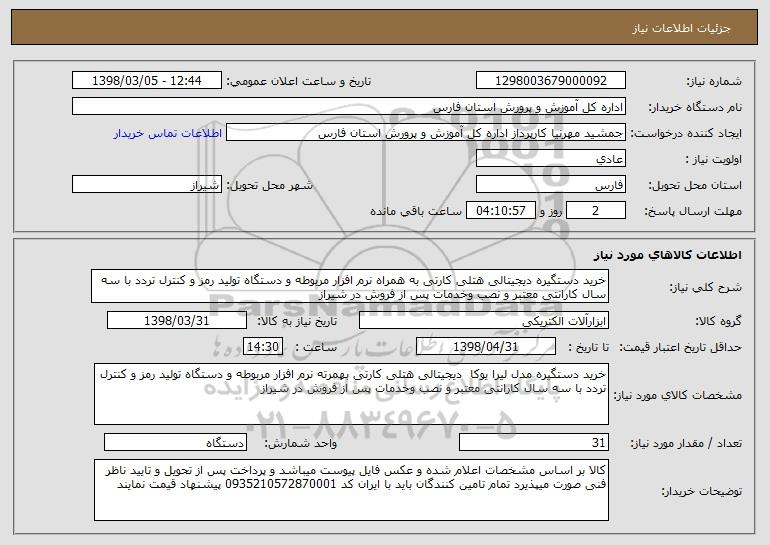Click the label حداقل تاریخ اعتبار قیمت
Image resolution: width=770 pixels, height=545 pixels.
[681, 347]
